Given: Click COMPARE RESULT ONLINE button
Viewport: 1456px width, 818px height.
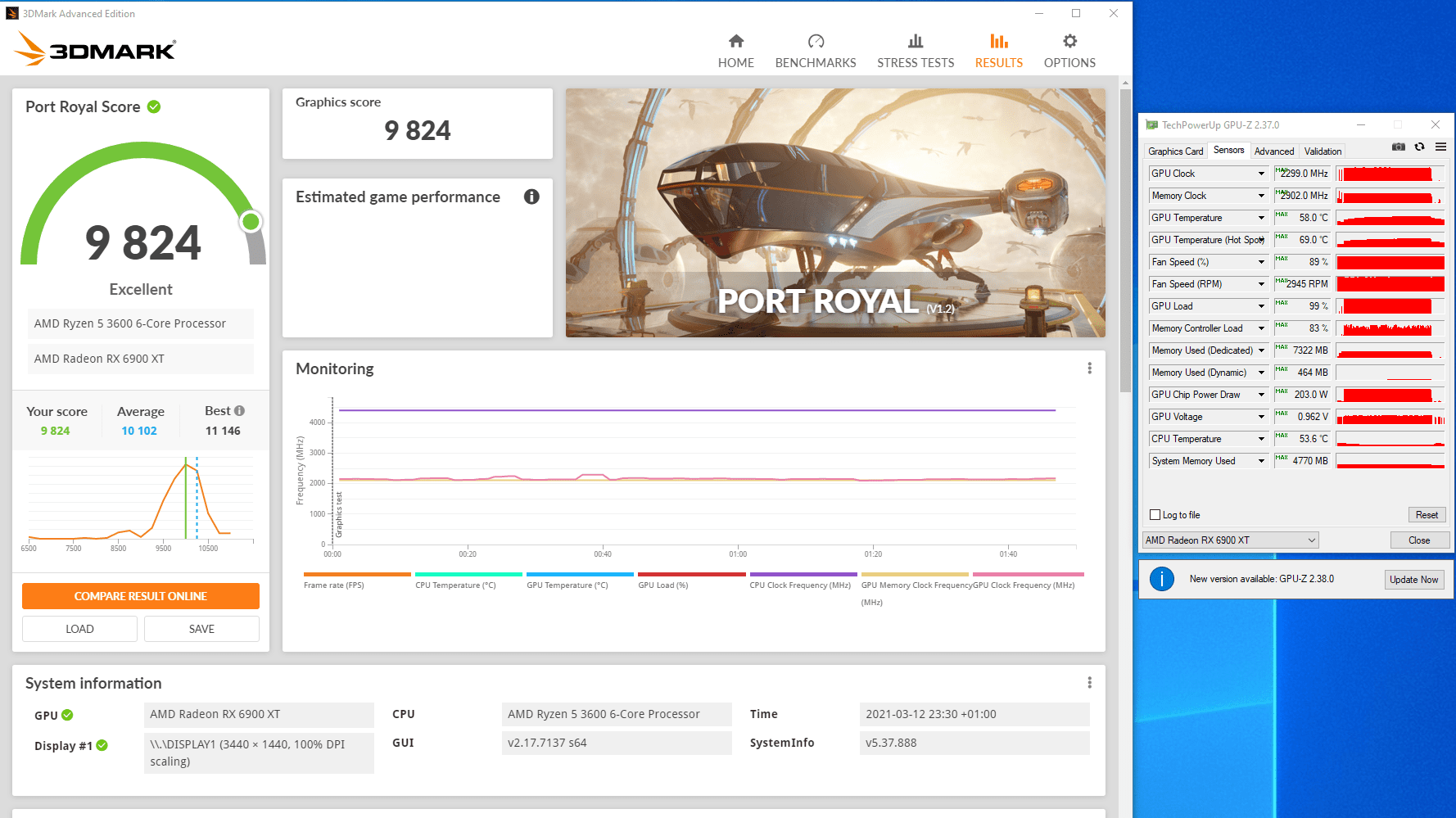Looking at the screenshot, I should (x=141, y=596).
